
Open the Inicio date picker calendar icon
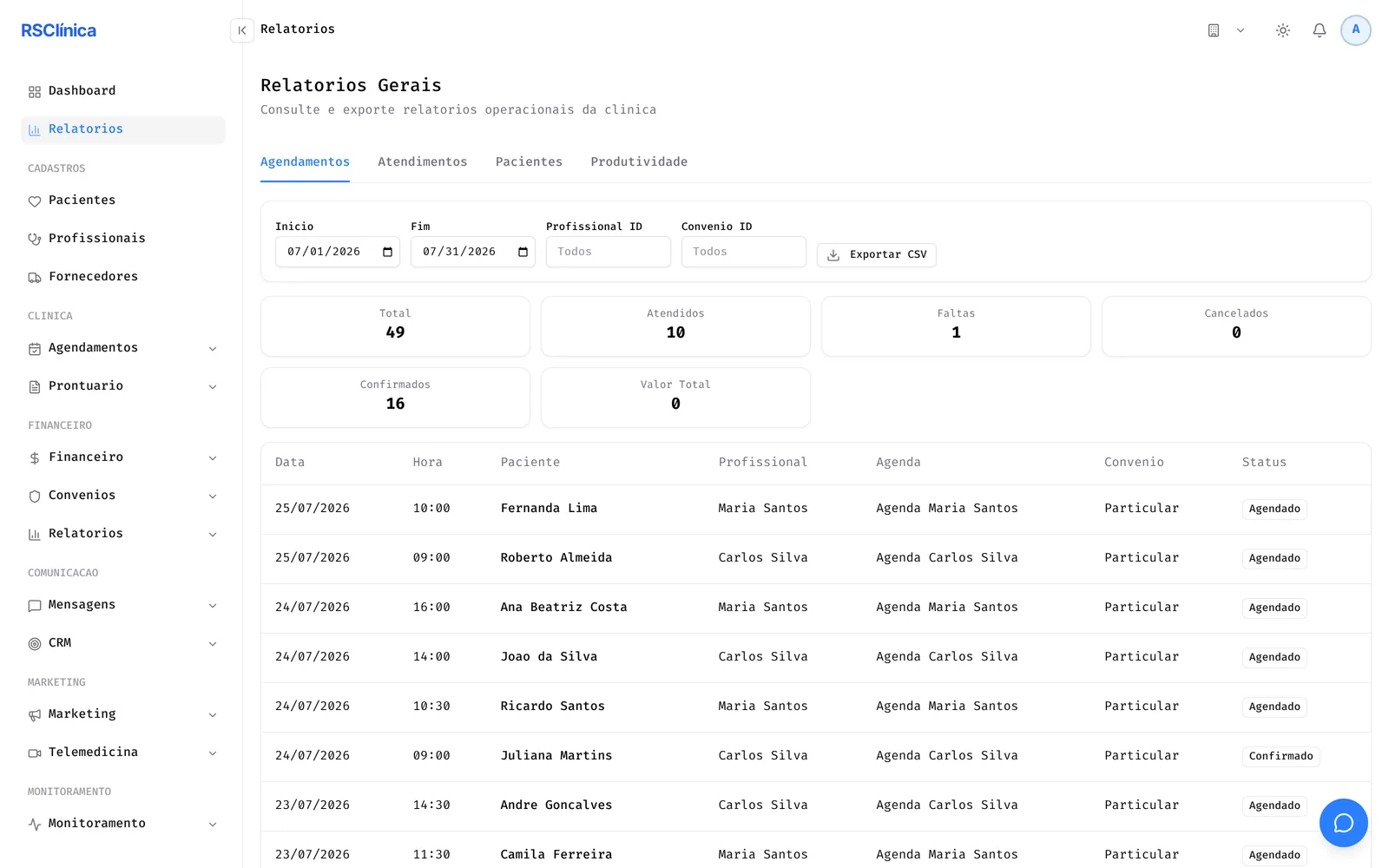coord(387,252)
